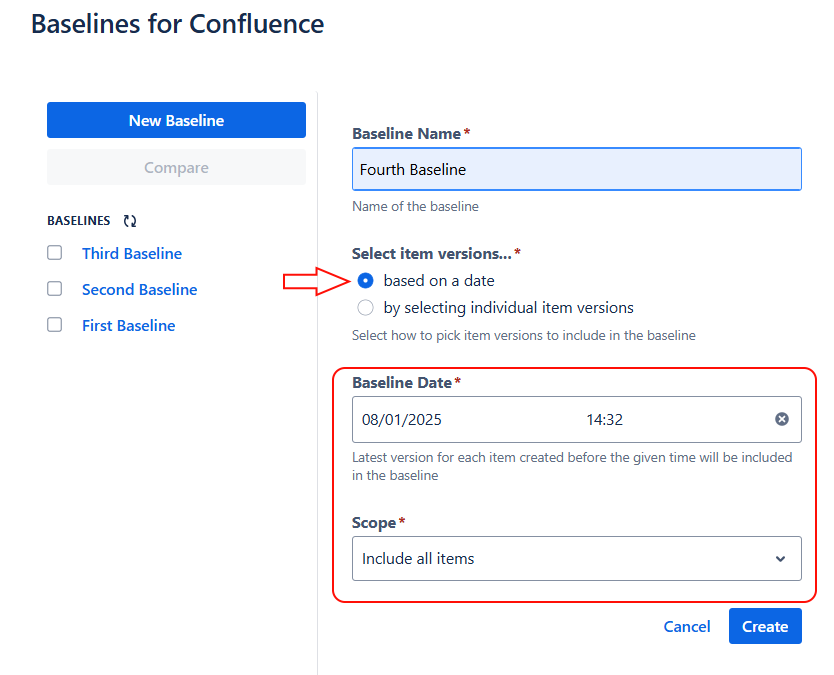Click the Compare button
Viewport: 834px width, 675px height.
176,166
